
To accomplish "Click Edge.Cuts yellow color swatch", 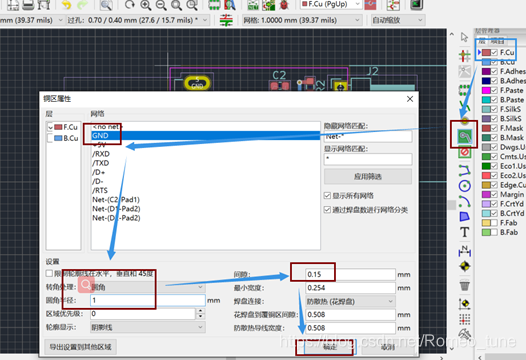I will (x=486, y=185).
